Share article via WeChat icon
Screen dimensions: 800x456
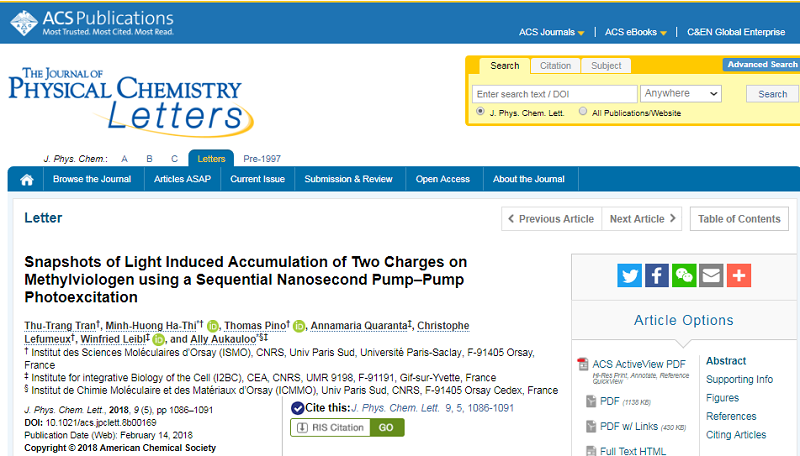point(684,275)
